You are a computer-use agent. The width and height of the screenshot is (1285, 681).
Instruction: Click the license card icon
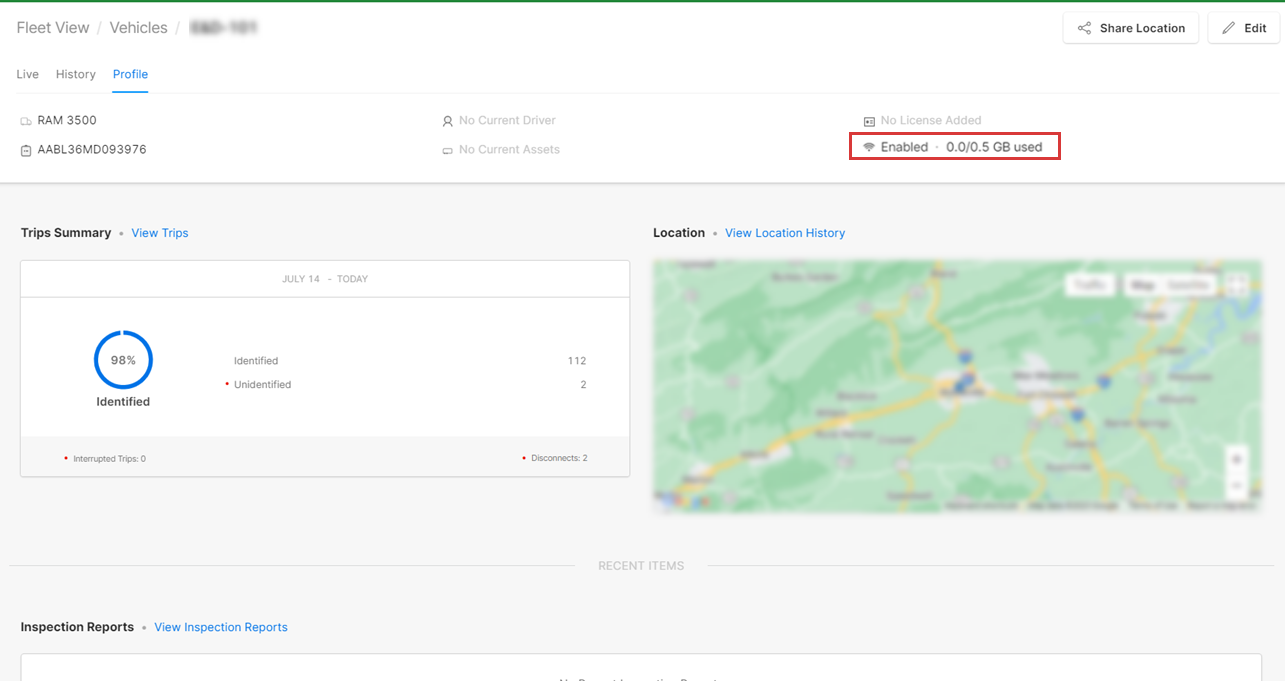[869, 121]
